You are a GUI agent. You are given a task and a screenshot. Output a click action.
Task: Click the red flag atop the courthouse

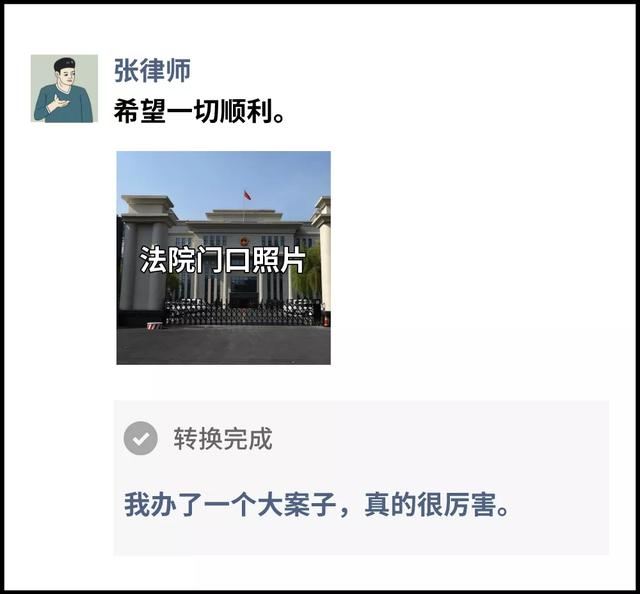247,195
